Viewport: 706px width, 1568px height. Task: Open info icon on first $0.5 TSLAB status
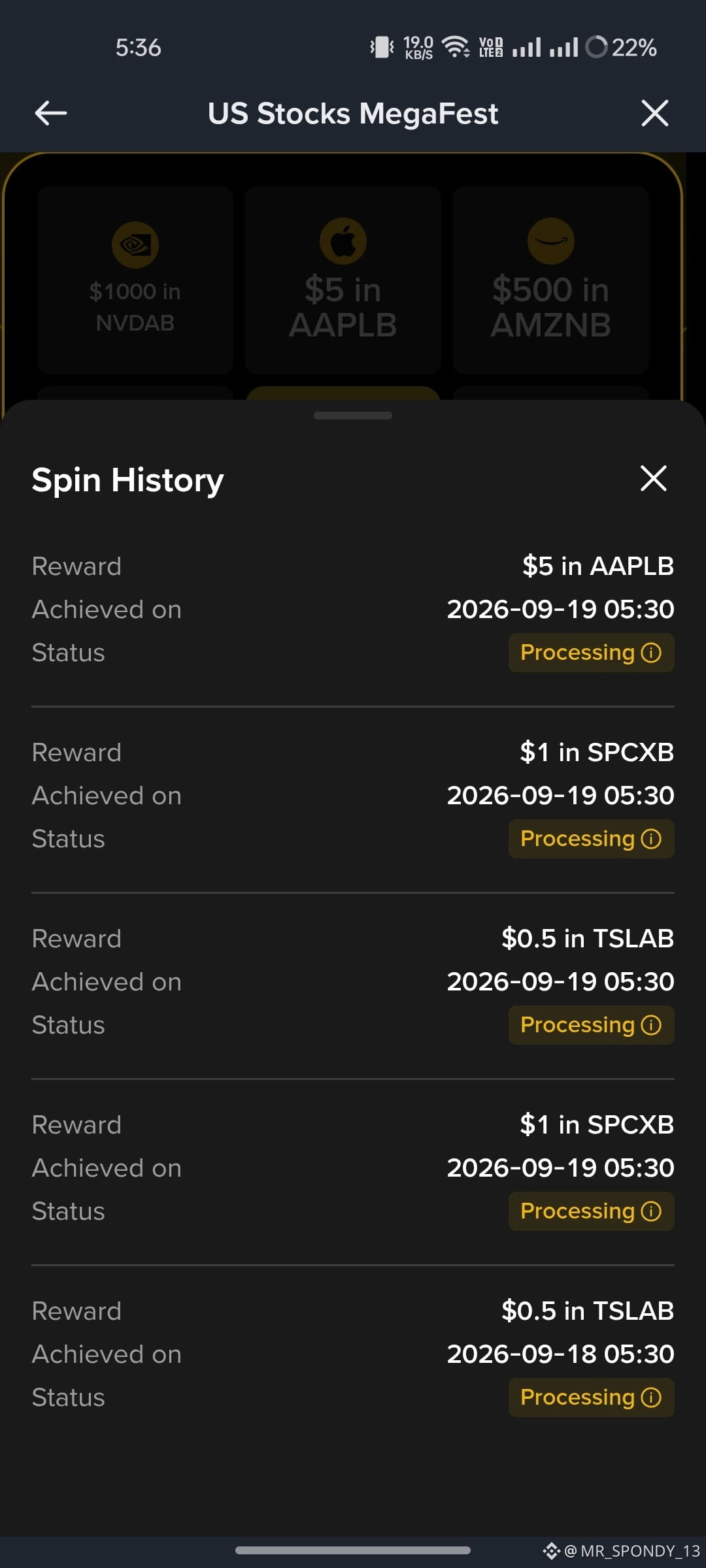(651, 1025)
